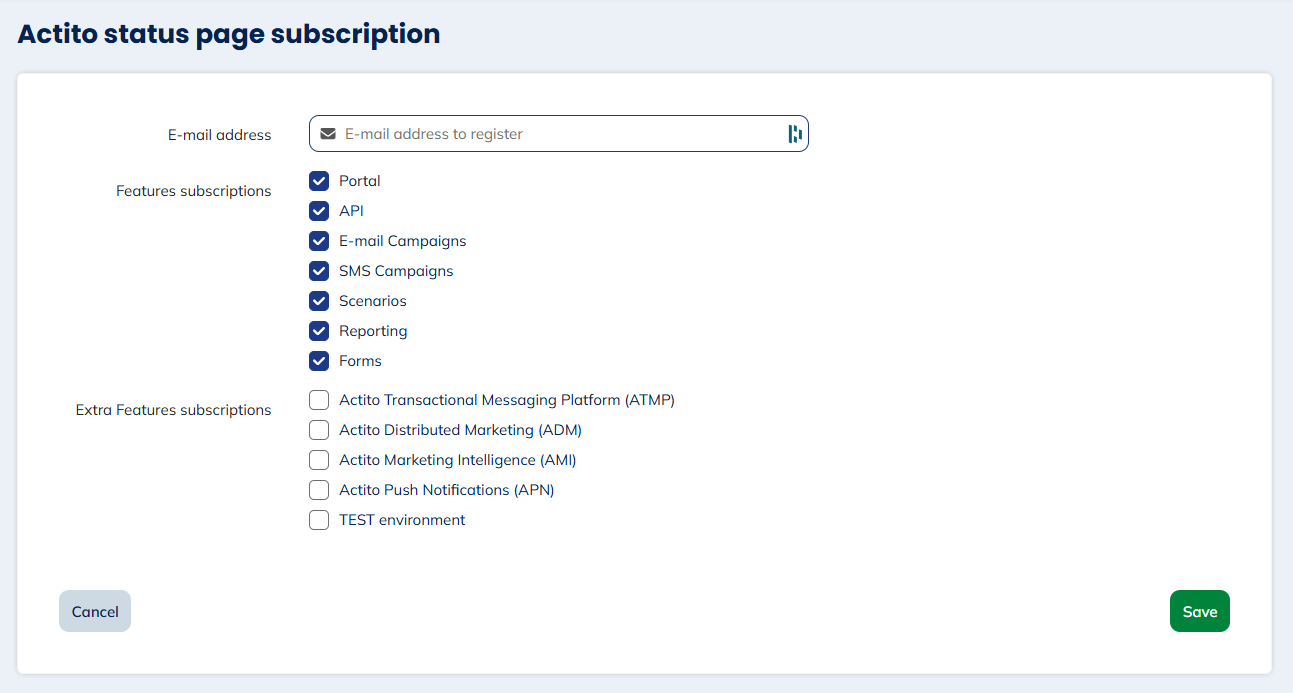1293x693 pixels.
Task: Uncheck the Scenarios subscription
Action: pos(319,301)
